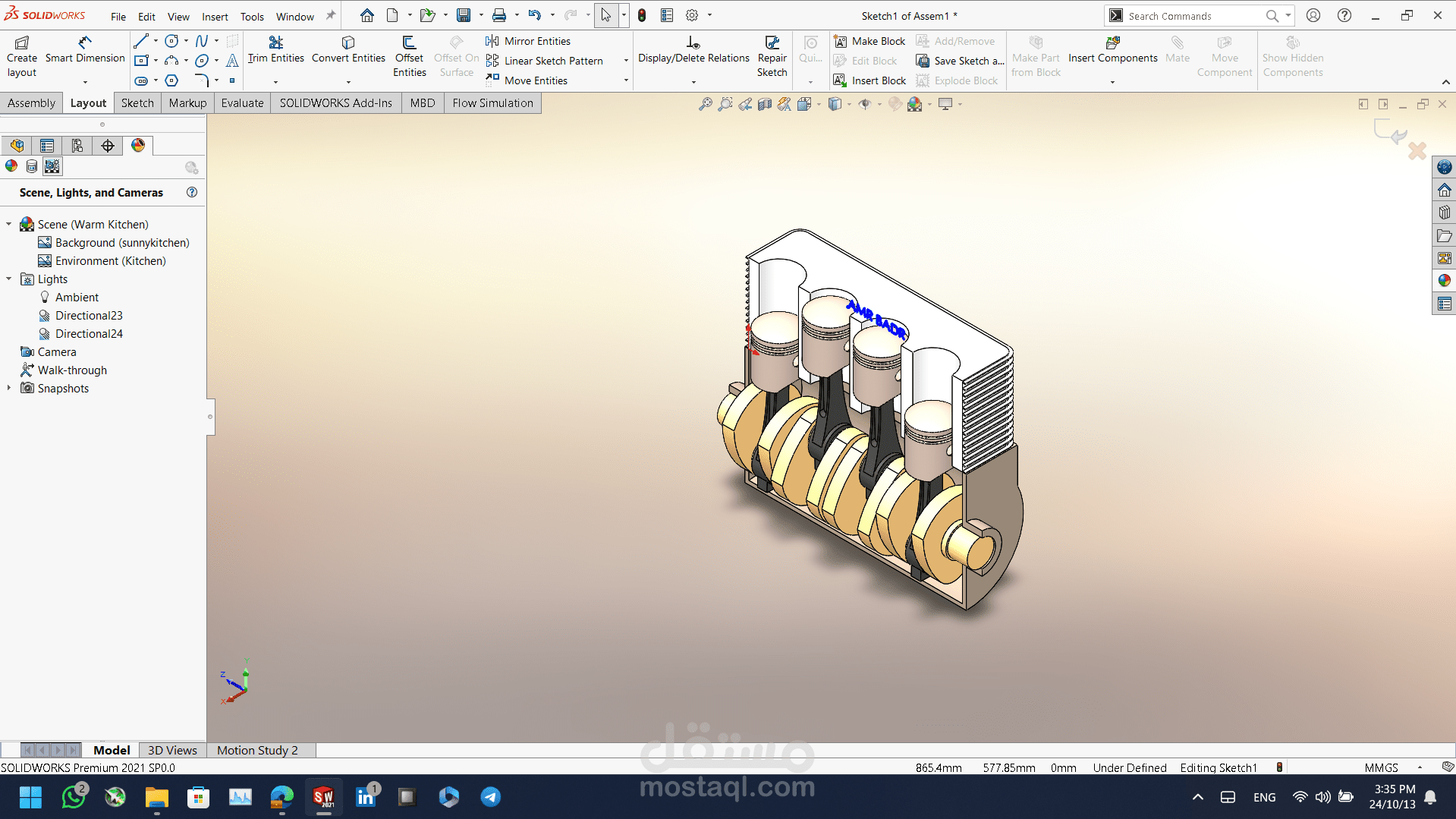1456x819 pixels.
Task: Open the ConfigurationManager tab icon
Action: (77, 145)
